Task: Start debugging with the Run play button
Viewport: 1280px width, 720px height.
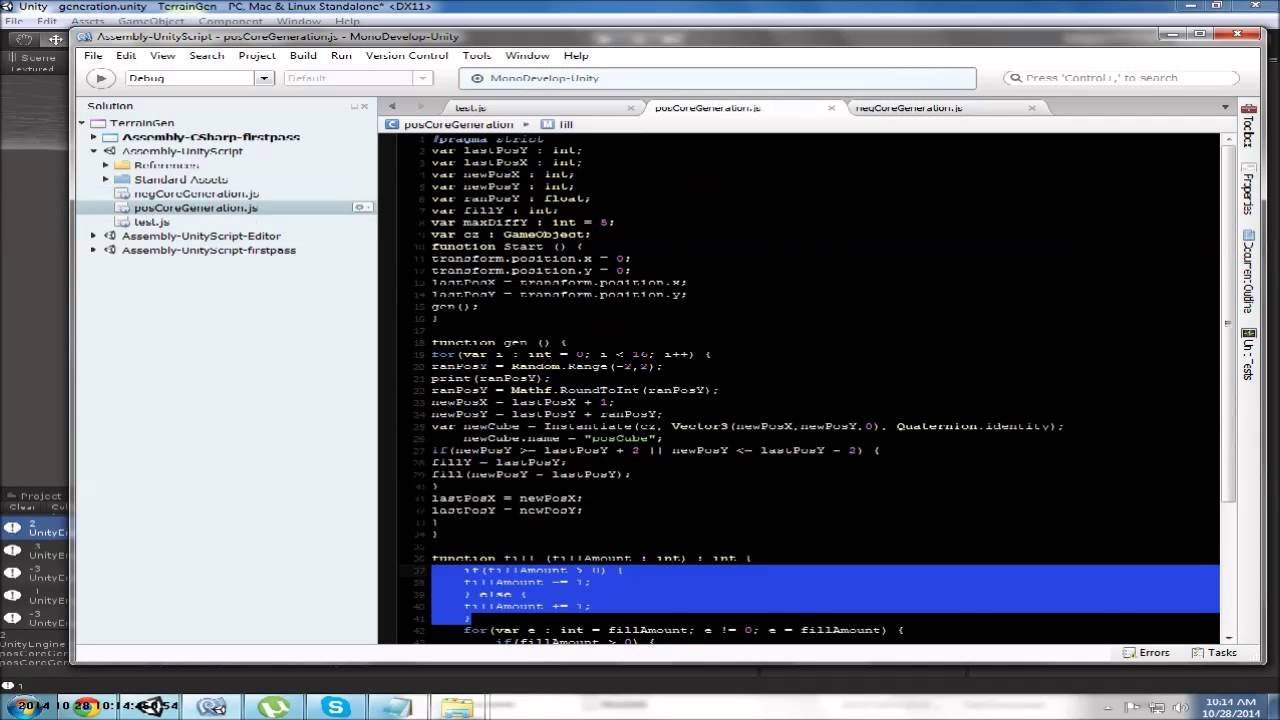Action: (x=100, y=78)
